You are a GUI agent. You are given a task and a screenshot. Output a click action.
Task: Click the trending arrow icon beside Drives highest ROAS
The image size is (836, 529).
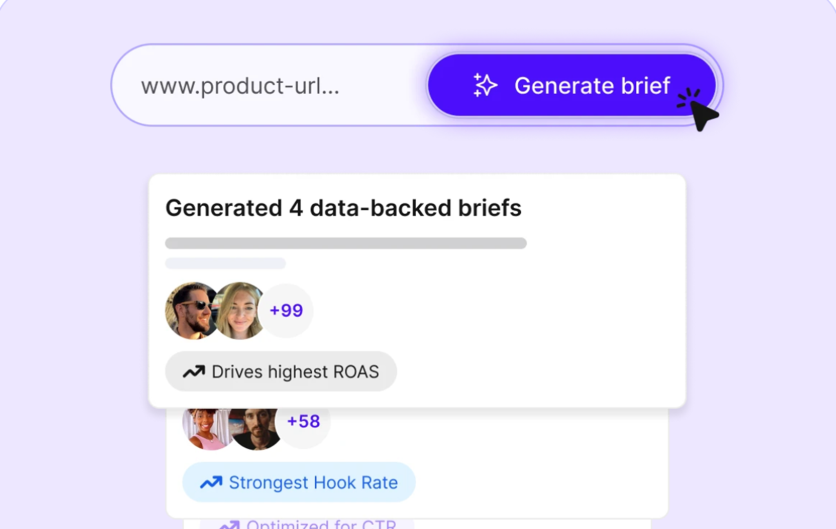pos(193,372)
